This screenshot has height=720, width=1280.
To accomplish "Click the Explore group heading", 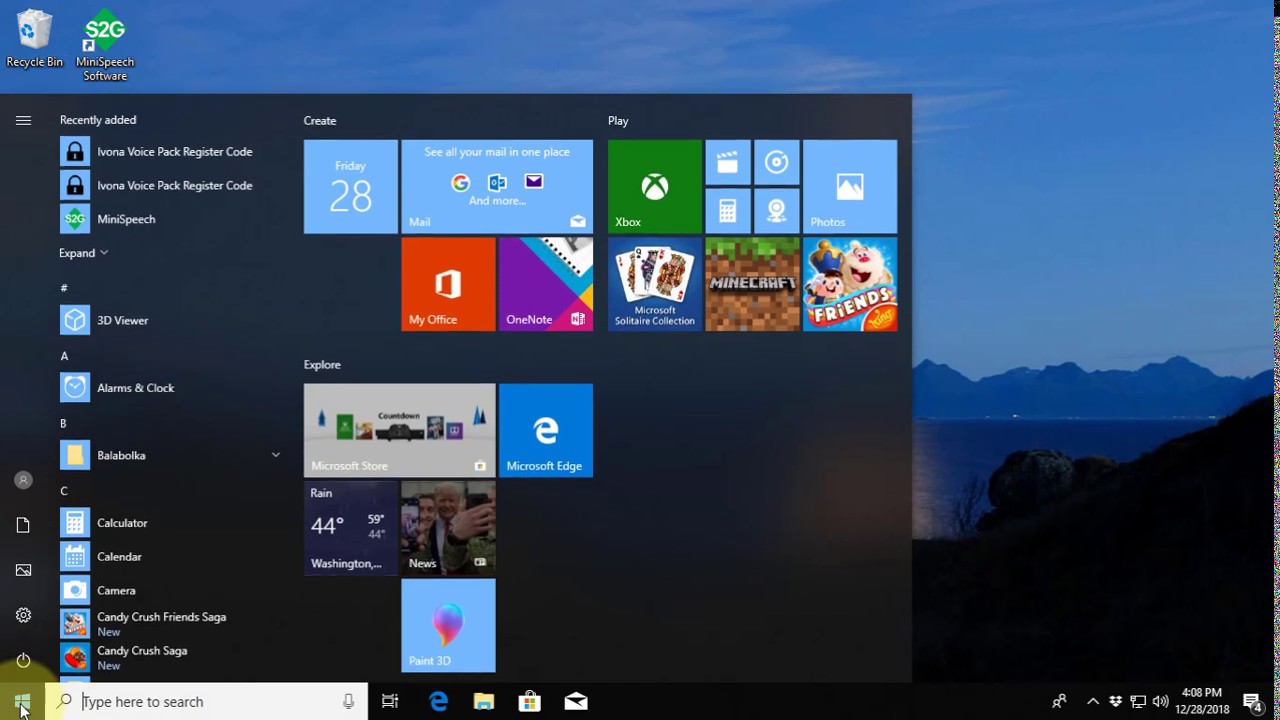I will click(322, 365).
